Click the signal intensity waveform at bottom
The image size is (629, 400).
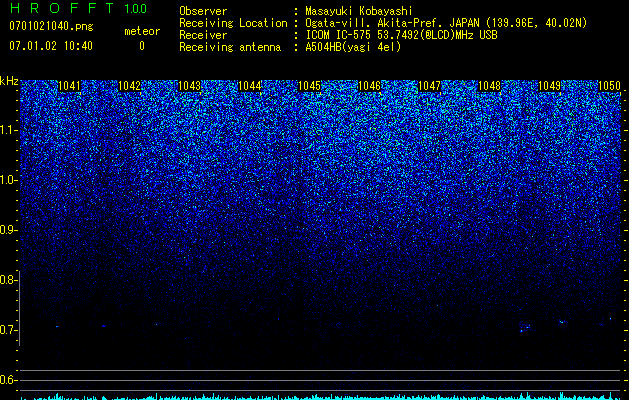click(x=321, y=396)
